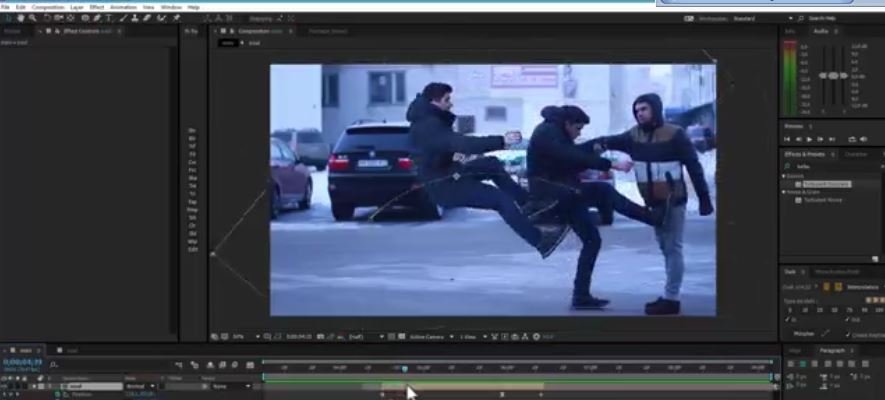Select the Type tool
This screenshot has height=400, width=885.
(x=109, y=18)
